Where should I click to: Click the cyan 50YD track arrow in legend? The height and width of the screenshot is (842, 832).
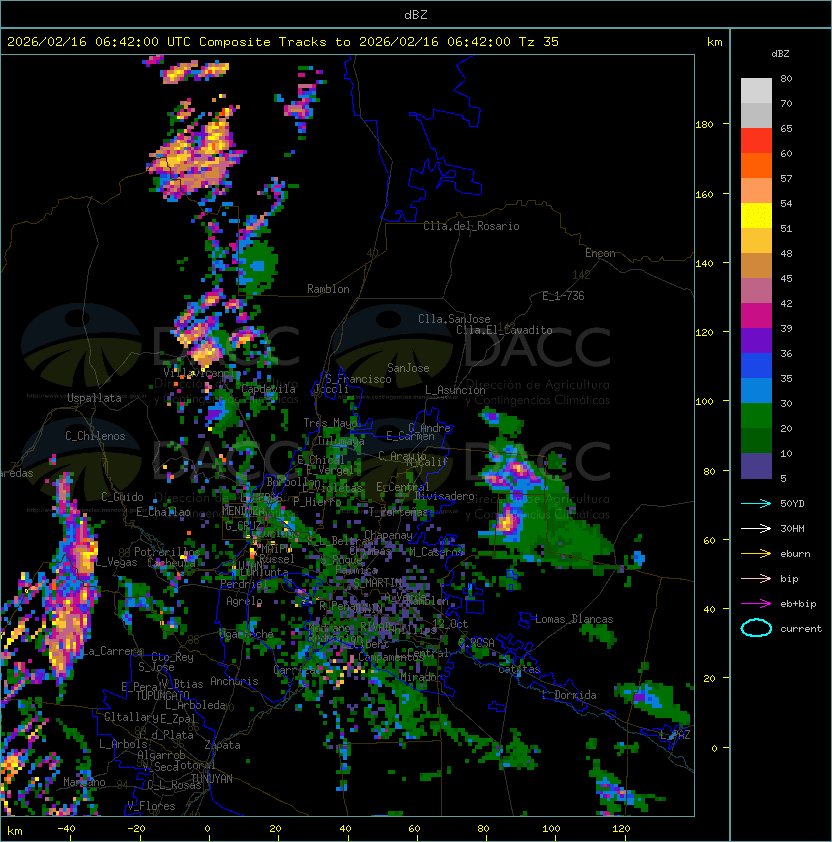click(x=756, y=504)
